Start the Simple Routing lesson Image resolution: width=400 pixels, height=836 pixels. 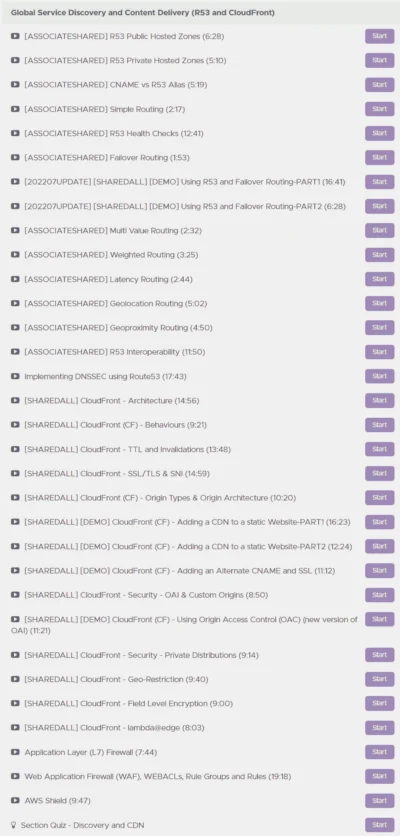[380, 109]
